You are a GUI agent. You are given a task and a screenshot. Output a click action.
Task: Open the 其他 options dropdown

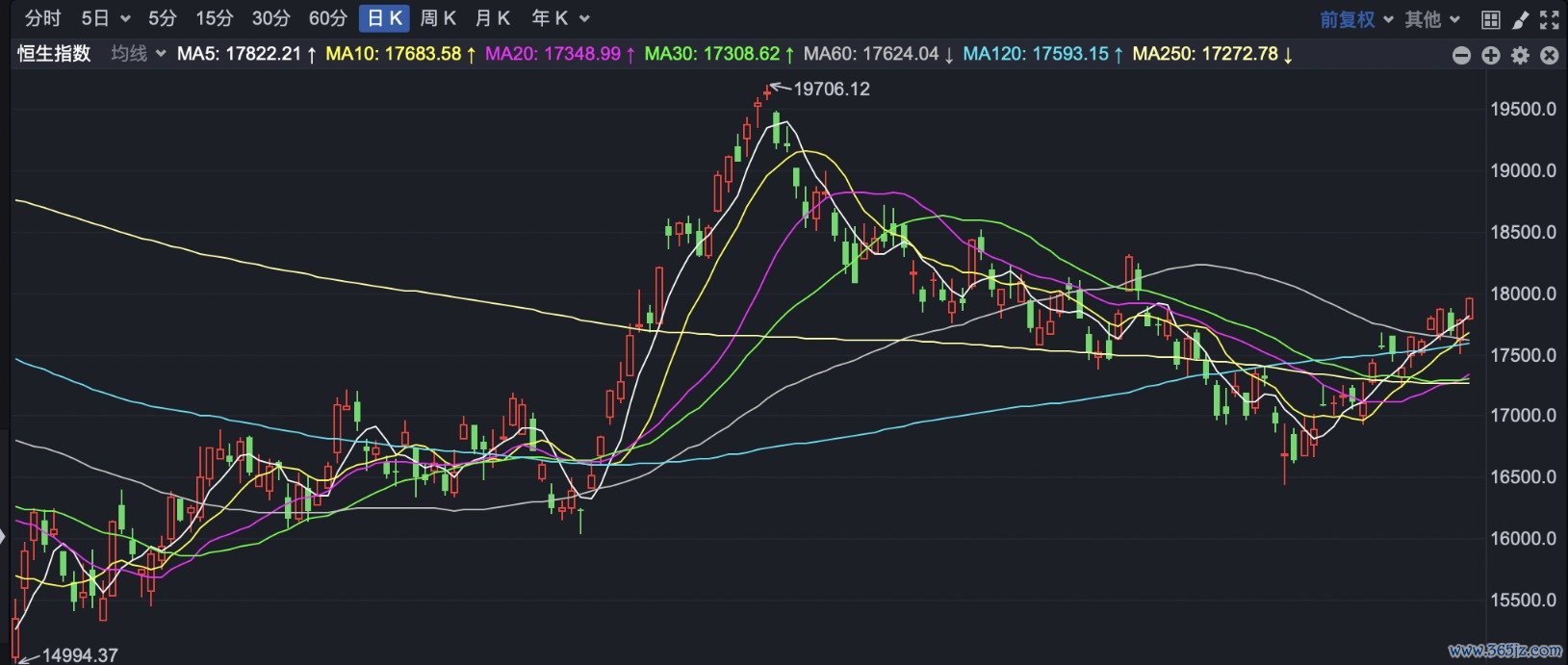[1432, 19]
